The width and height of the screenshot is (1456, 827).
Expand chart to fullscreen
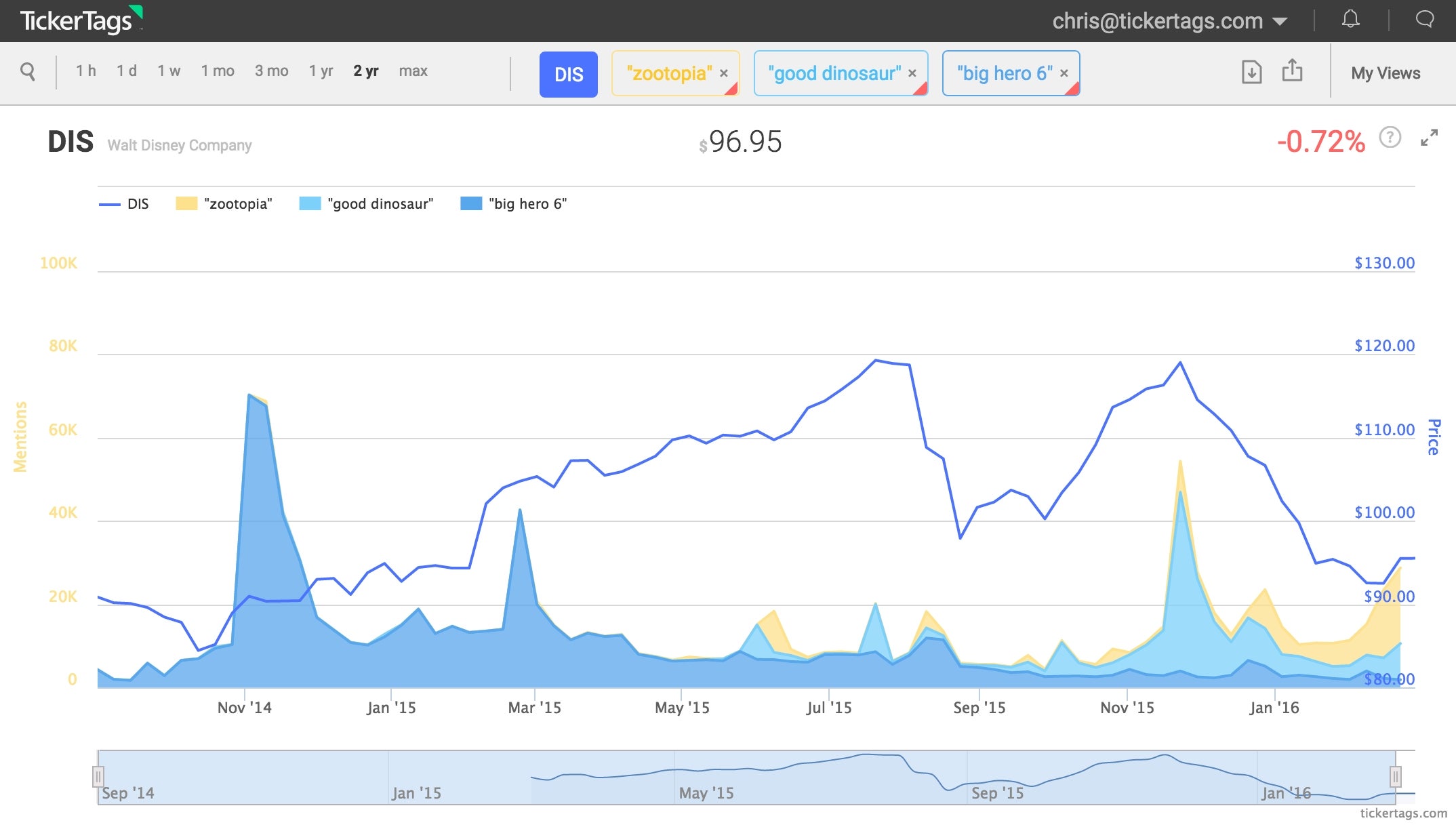pyautogui.click(x=1429, y=138)
